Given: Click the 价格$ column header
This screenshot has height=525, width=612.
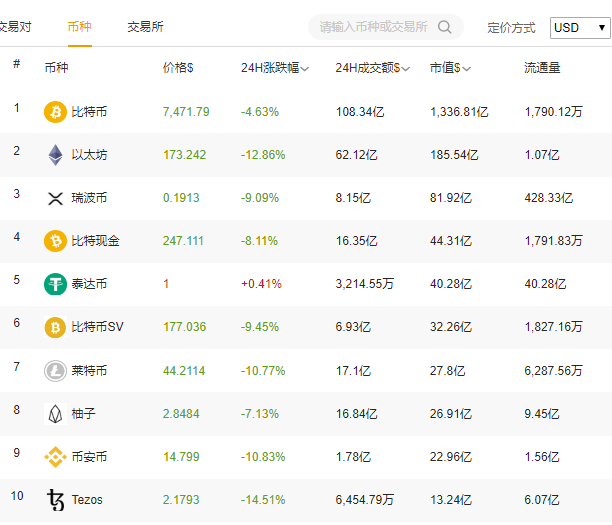Looking at the screenshot, I should click(178, 68).
